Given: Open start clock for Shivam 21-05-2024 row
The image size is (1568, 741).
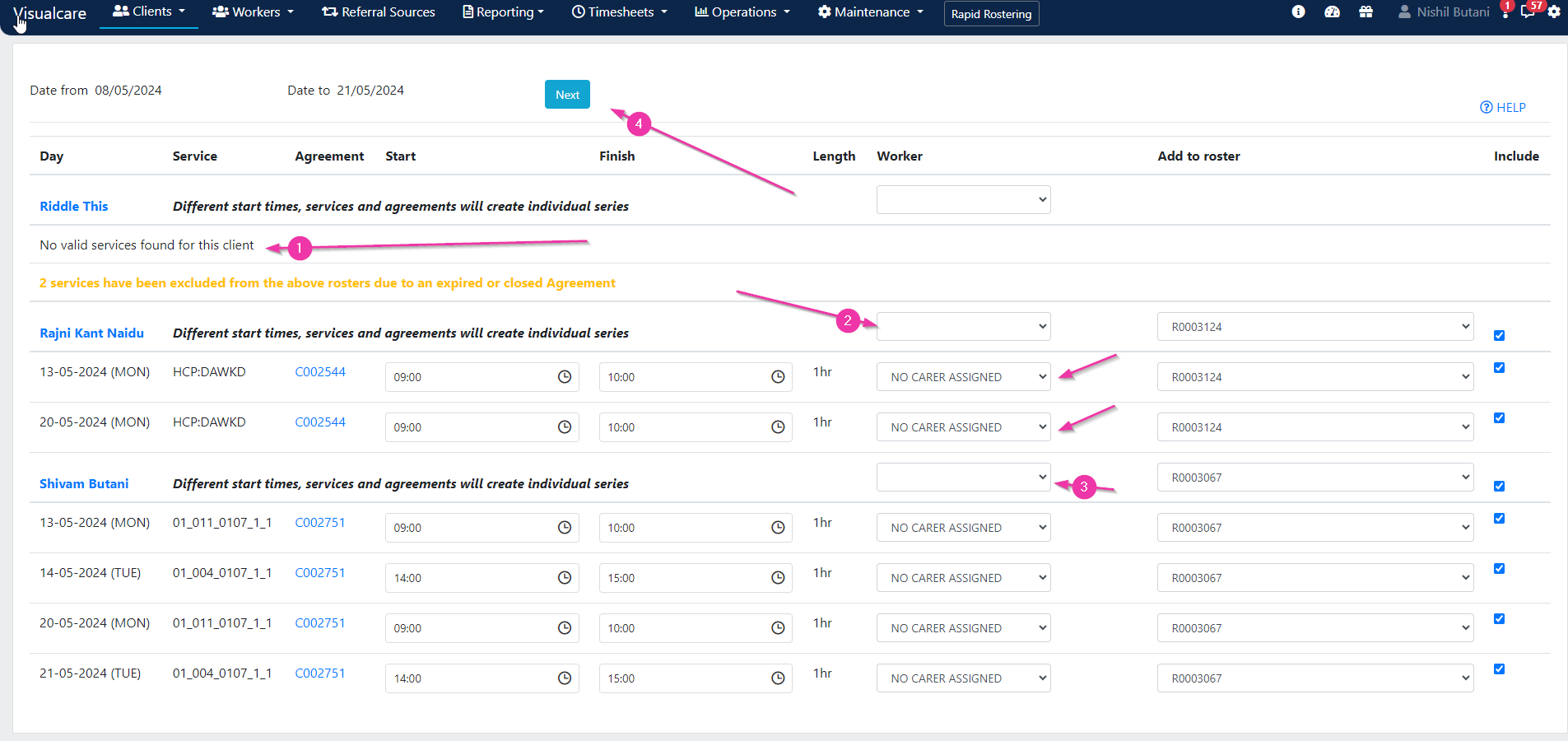Looking at the screenshot, I should click(x=565, y=678).
